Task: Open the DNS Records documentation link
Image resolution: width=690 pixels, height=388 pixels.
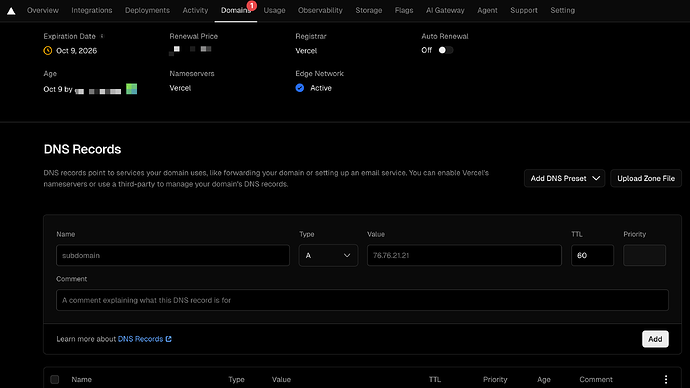Action: point(144,339)
